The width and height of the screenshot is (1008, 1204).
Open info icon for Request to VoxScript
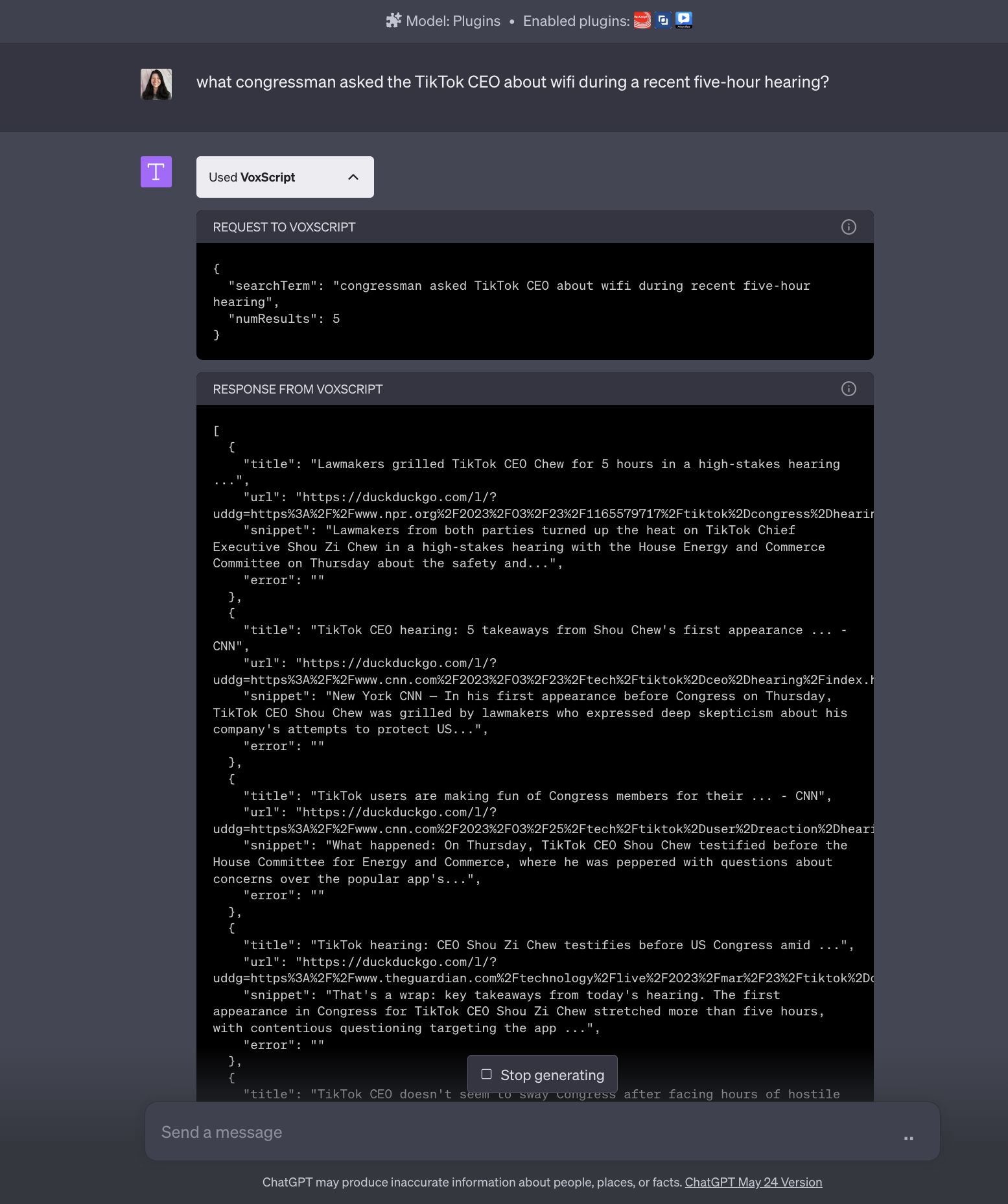point(849,227)
